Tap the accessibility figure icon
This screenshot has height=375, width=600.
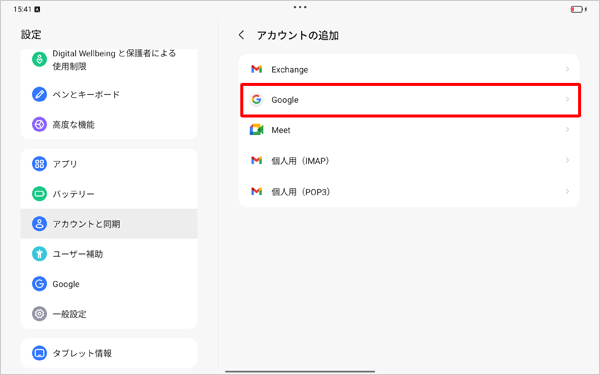[39, 254]
